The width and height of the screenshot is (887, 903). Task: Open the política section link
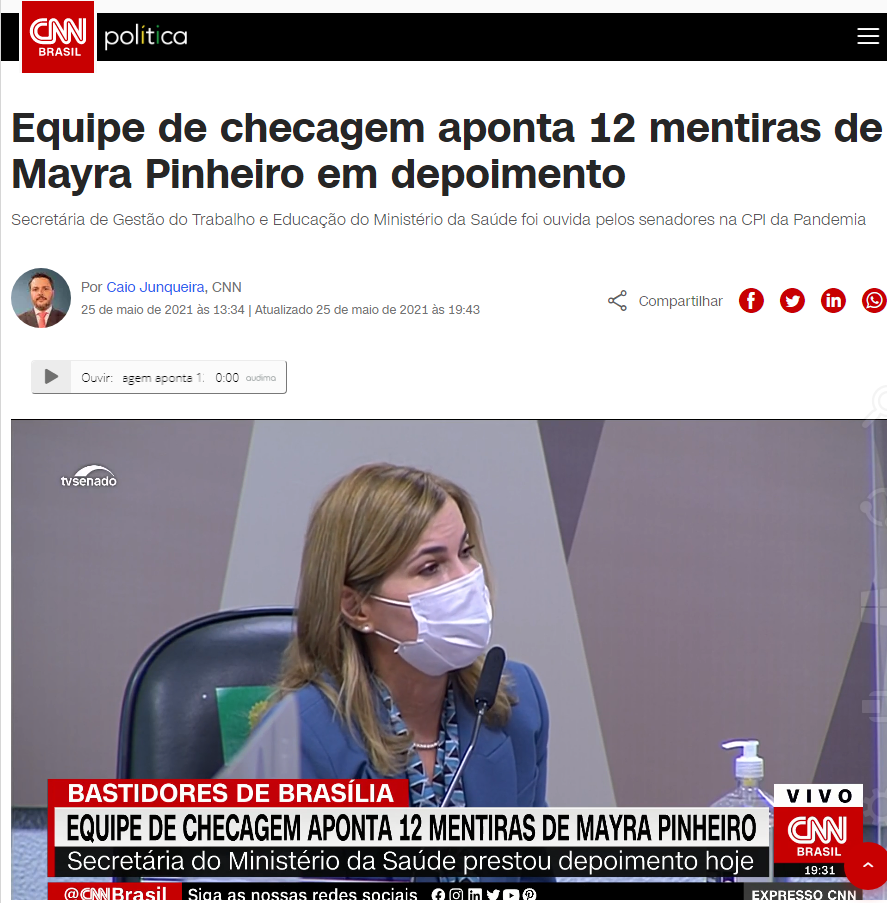click(x=146, y=36)
